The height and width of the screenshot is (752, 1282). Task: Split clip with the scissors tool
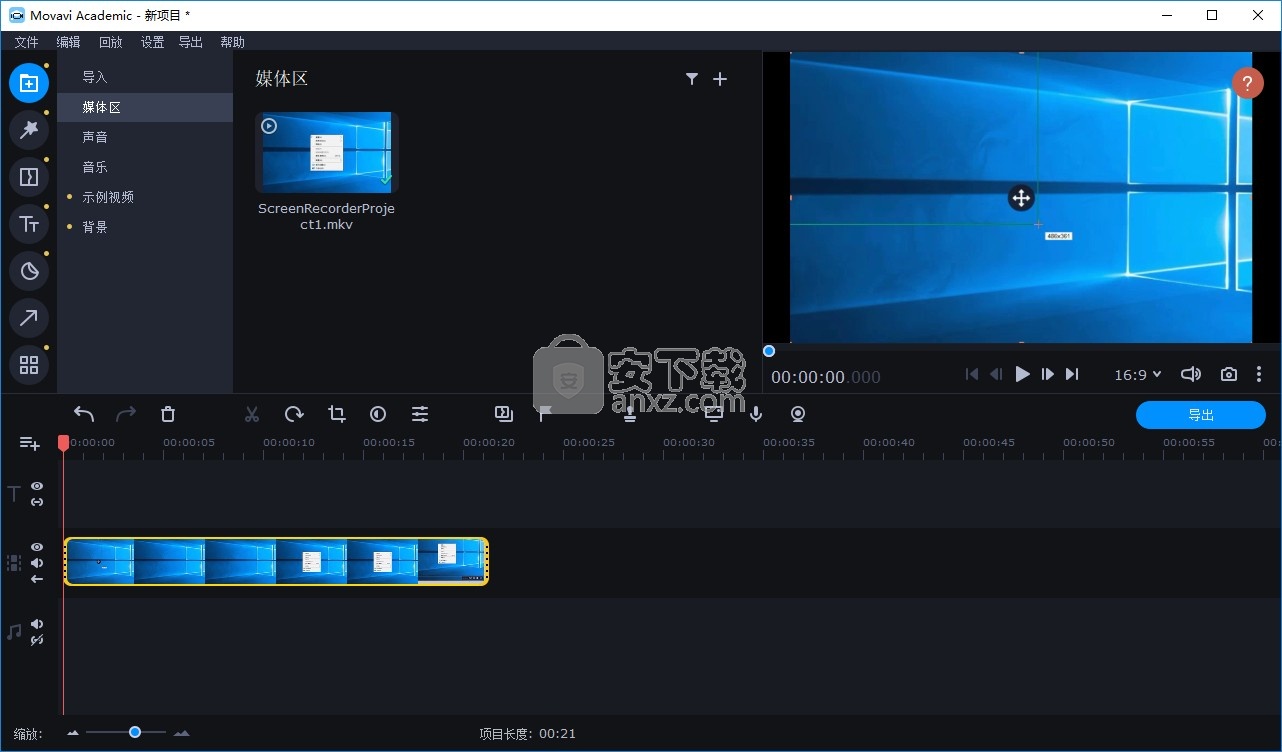coord(252,414)
